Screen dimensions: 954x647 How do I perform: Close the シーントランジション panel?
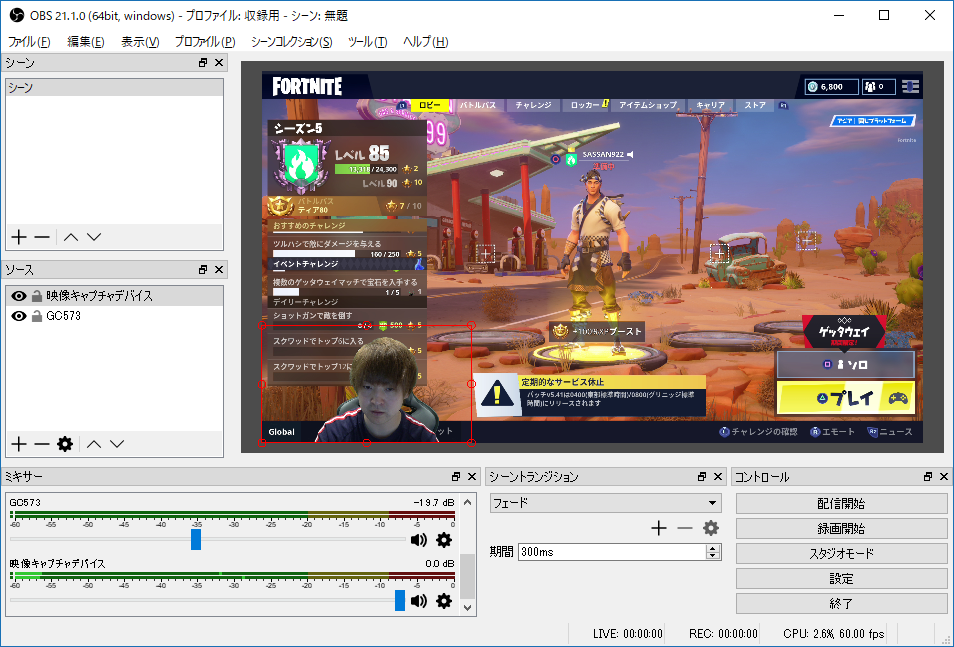(718, 477)
